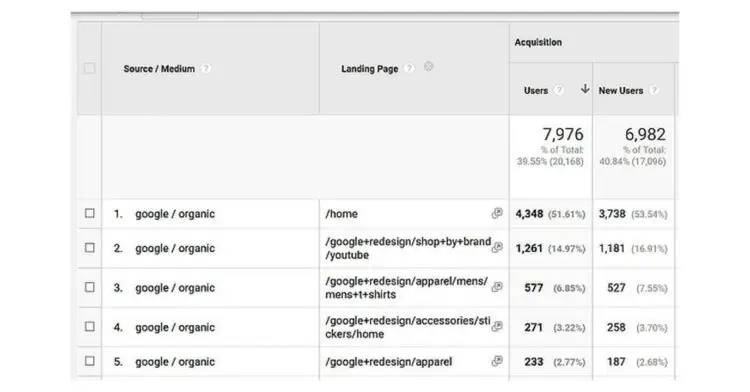
Task: Click the sort descending arrow in Users column
Action: [585, 89]
